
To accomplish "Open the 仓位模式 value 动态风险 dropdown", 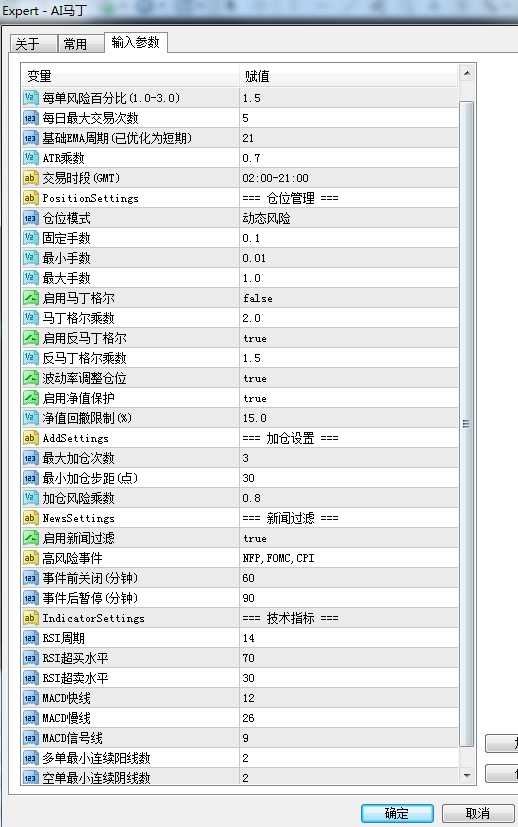I will pos(349,218).
